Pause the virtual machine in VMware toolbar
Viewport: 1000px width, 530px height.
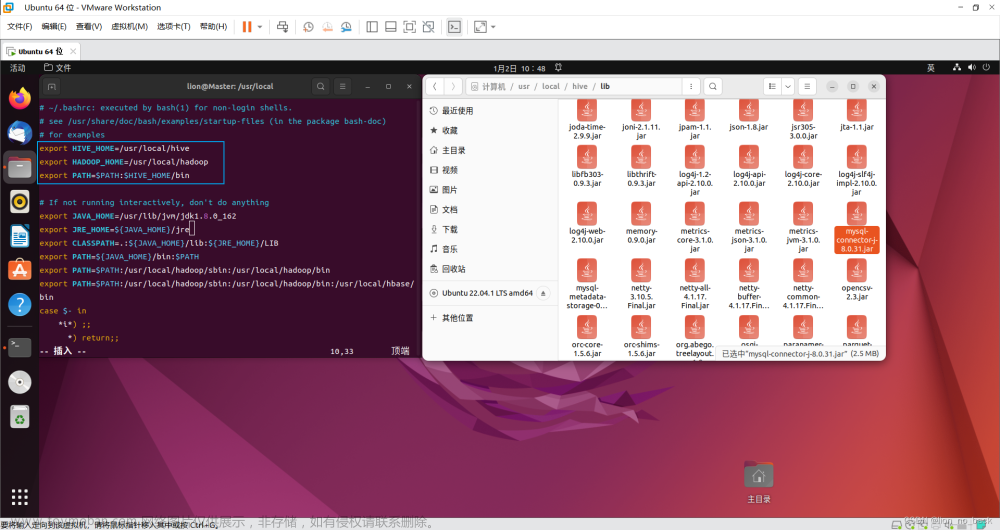[x=247, y=27]
